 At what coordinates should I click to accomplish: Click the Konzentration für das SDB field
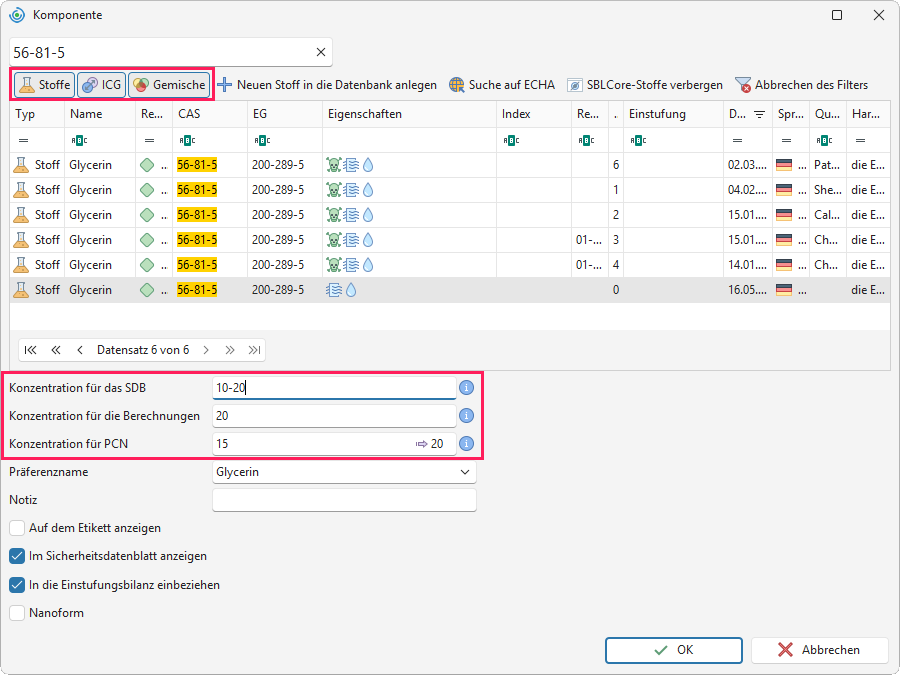[x=334, y=388]
